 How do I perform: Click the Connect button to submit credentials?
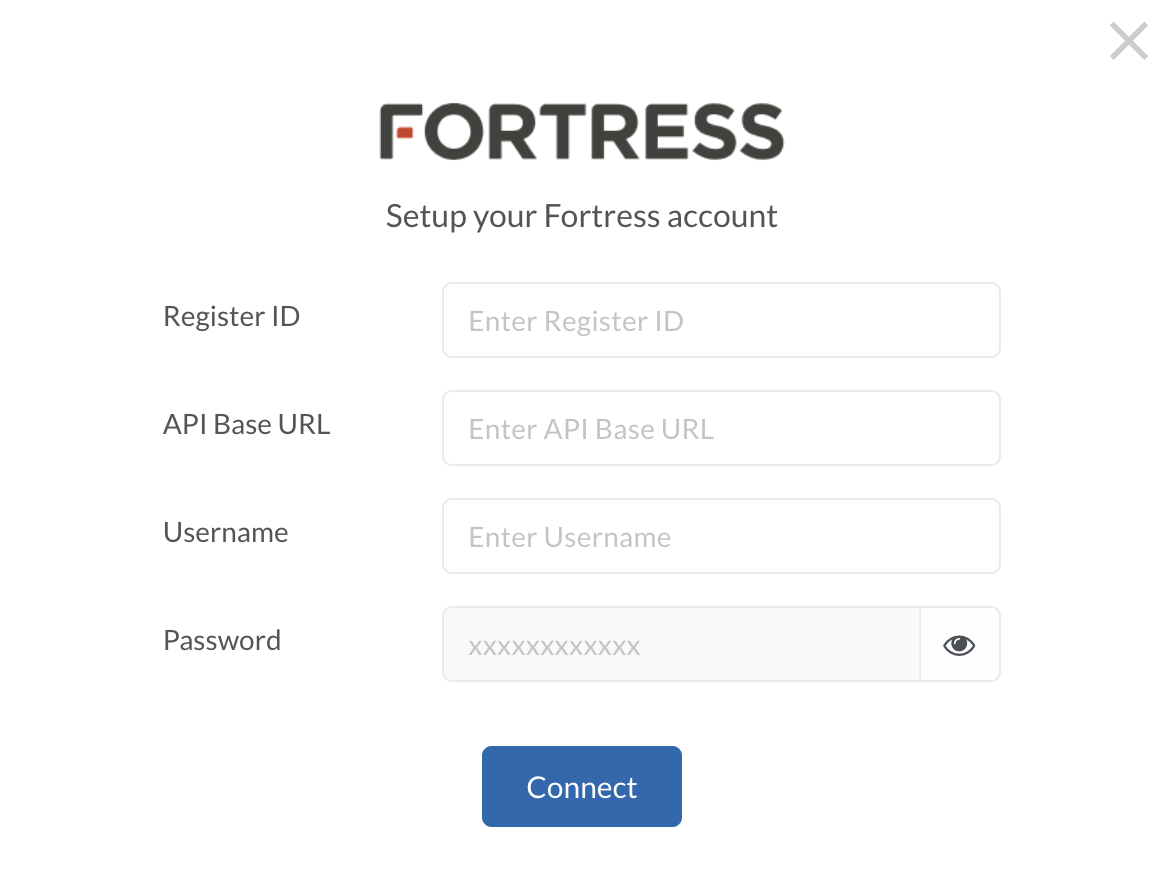(581, 786)
